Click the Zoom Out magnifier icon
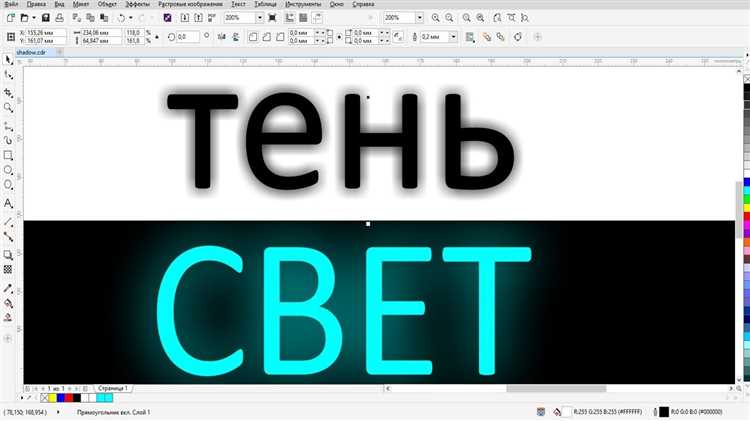750x421 pixels. coord(449,18)
